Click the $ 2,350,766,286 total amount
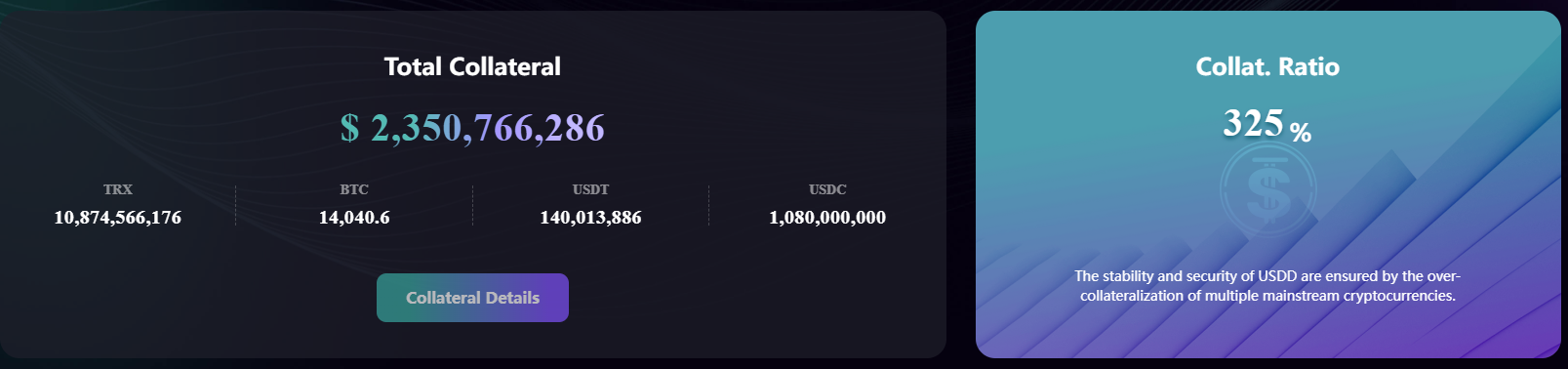Image resolution: width=1568 pixels, height=369 pixels. 472,128
